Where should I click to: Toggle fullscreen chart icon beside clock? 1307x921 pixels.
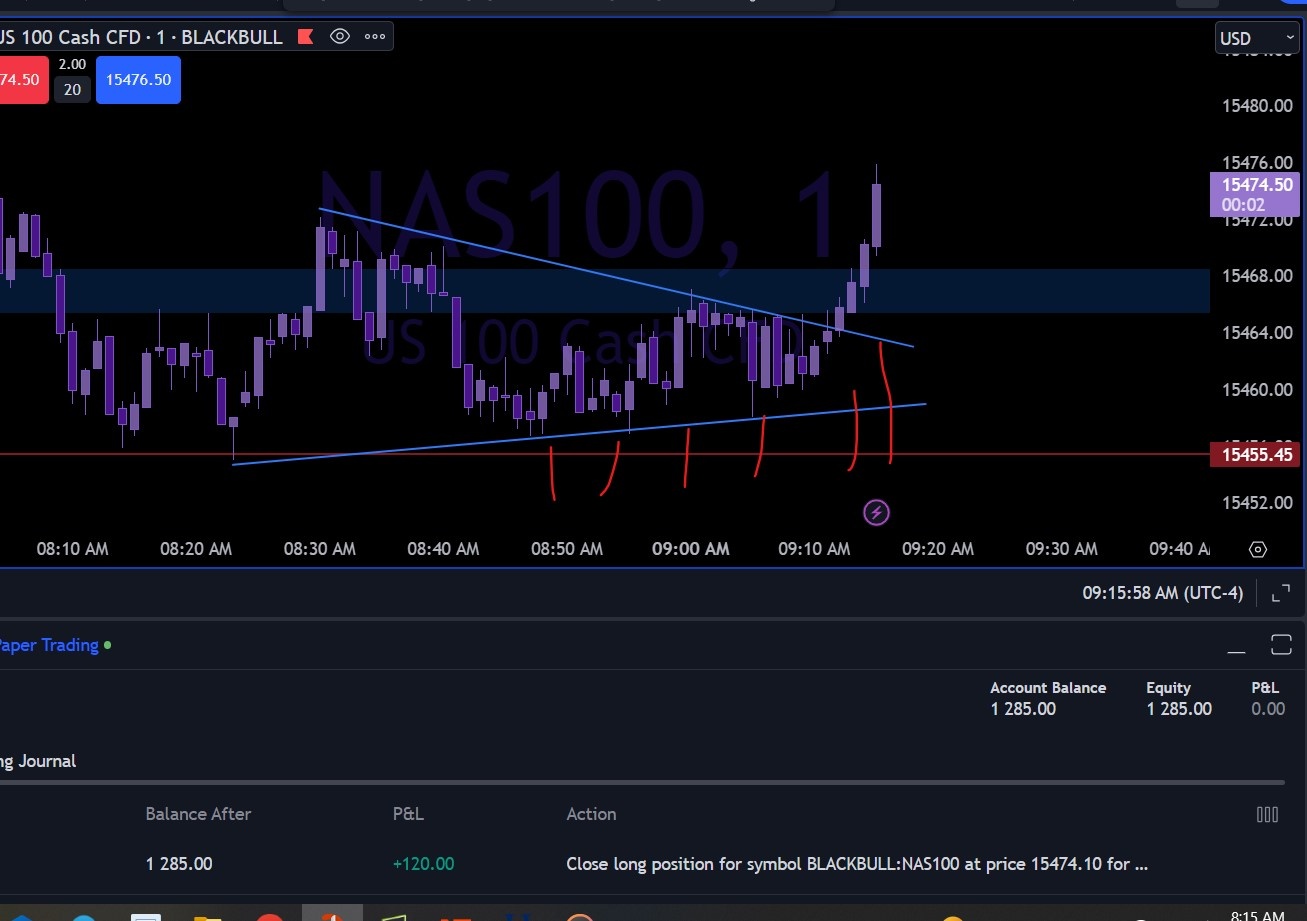[1280, 594]
